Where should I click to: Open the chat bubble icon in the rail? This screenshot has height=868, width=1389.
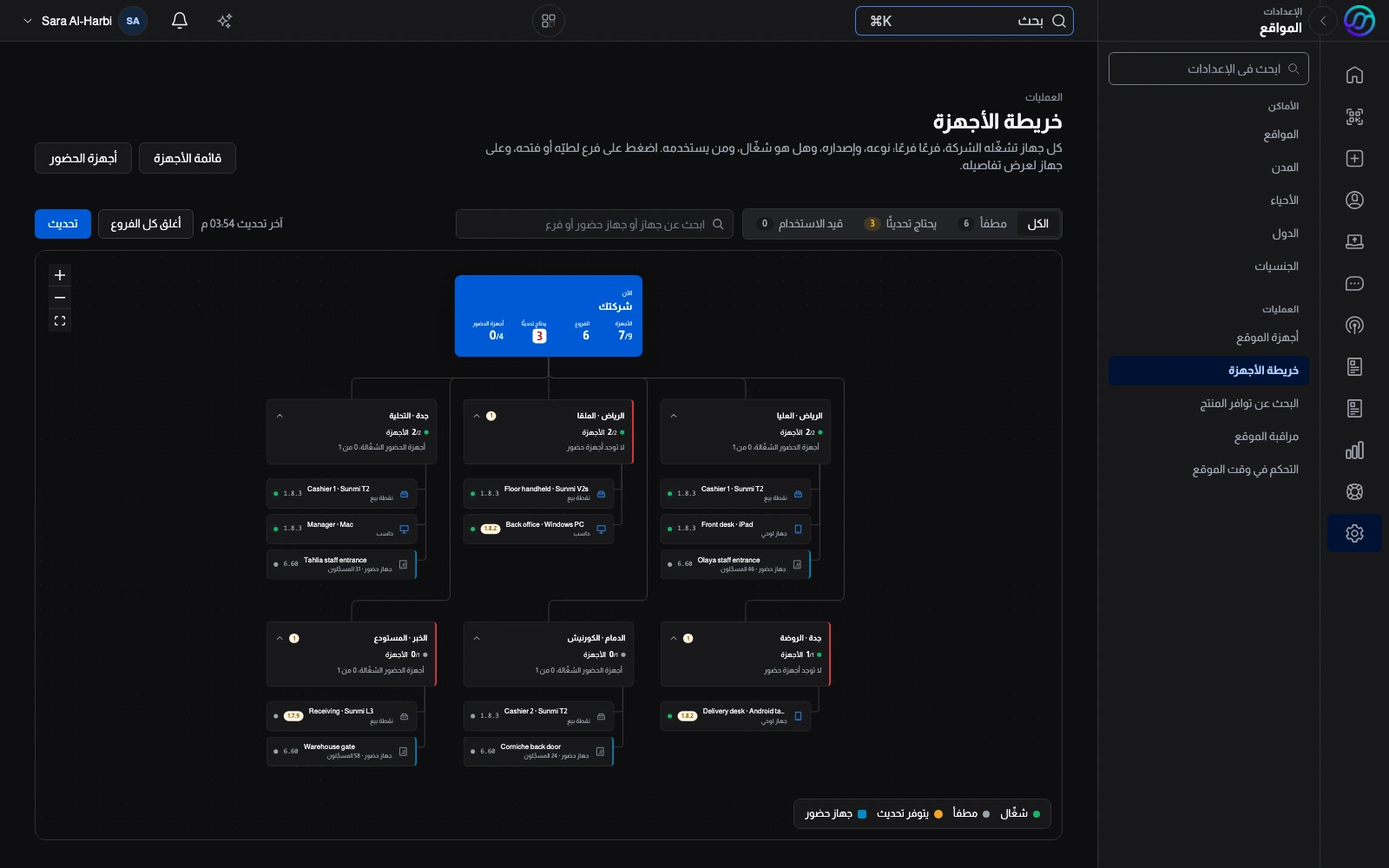click(x=1354, y=284)
